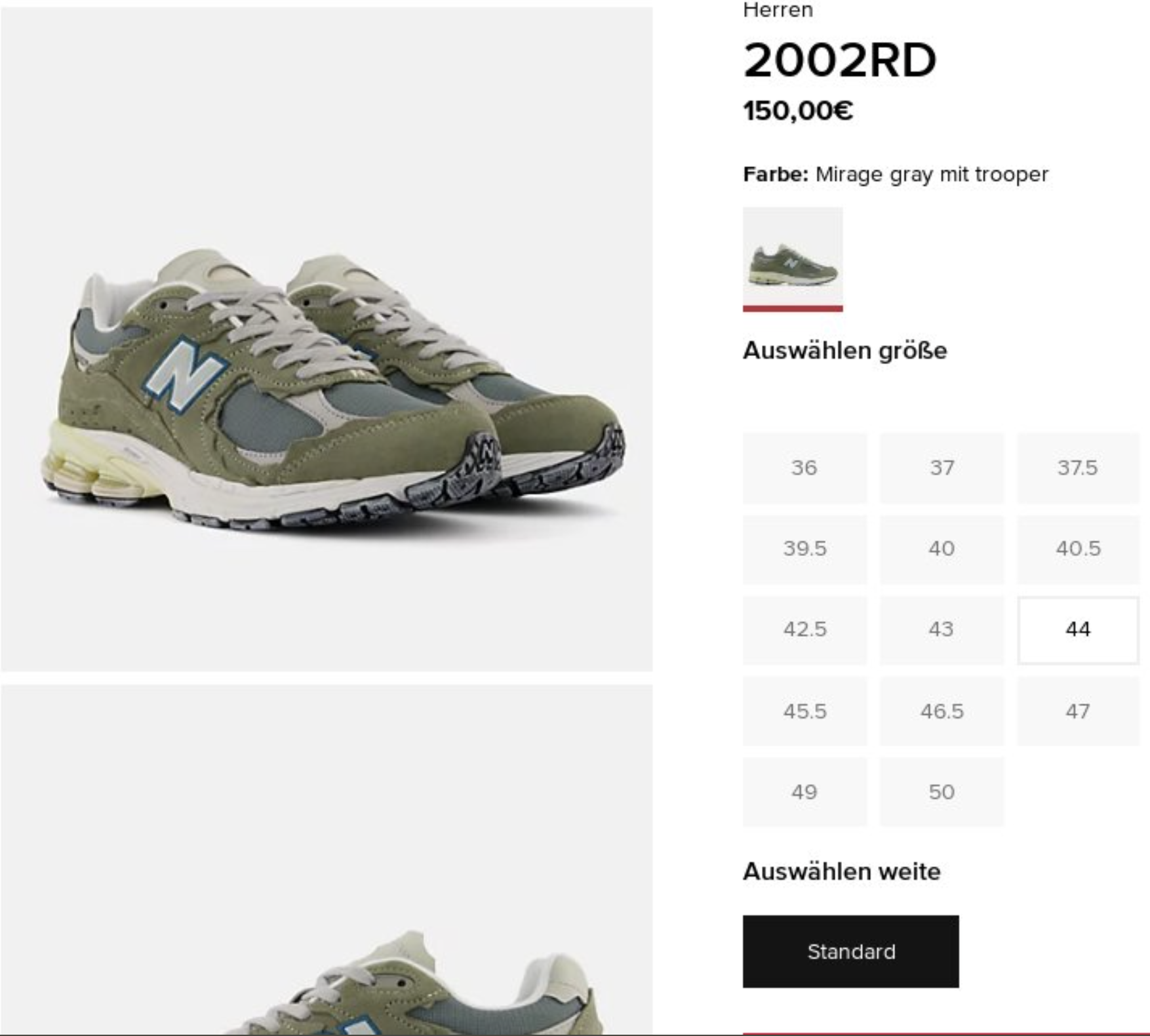The image size is (1150, 1036).
Task: Choose size 46.5
Action: tap(942, 711)
